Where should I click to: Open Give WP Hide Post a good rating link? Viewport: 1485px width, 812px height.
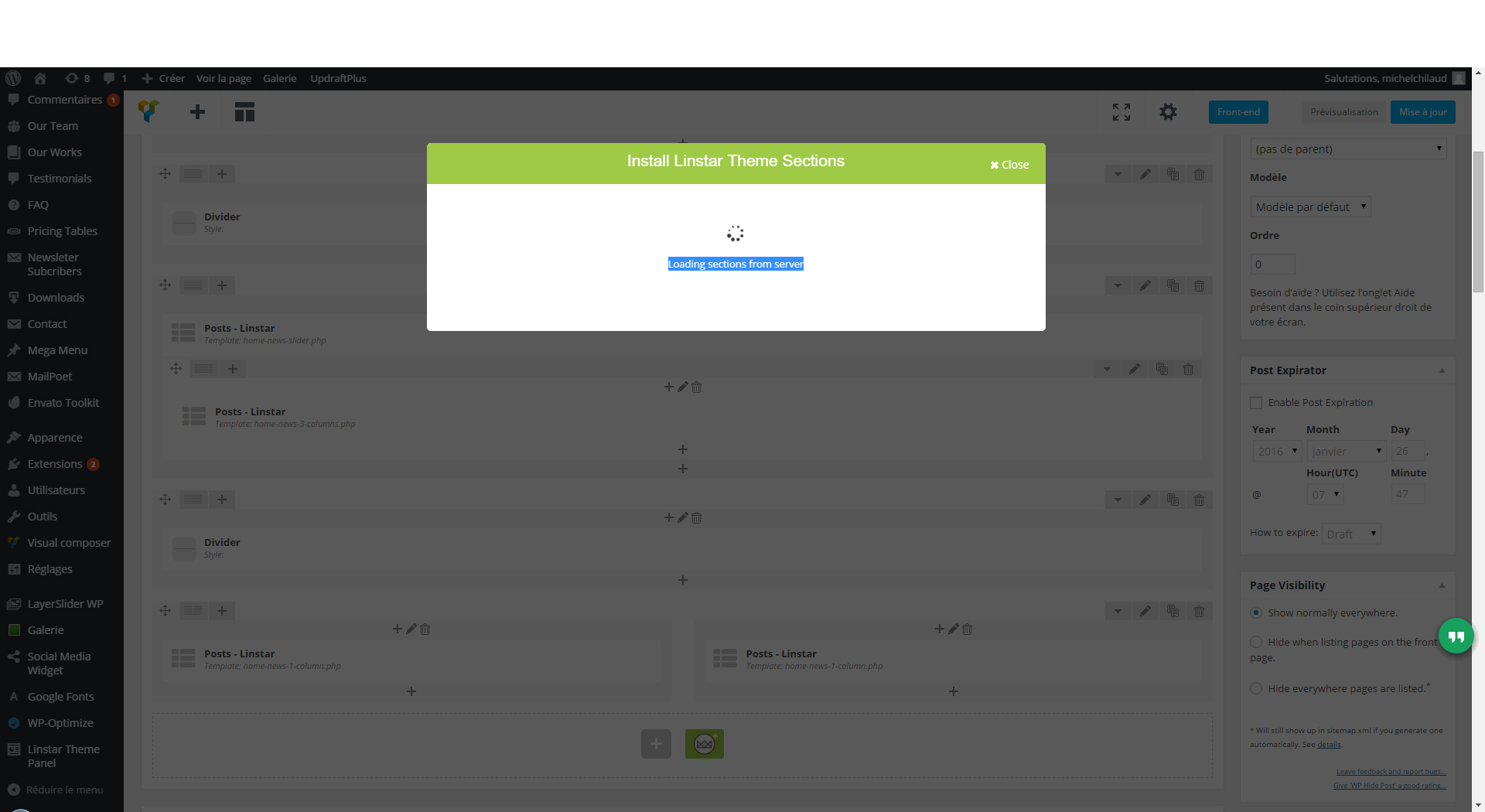1389,786
